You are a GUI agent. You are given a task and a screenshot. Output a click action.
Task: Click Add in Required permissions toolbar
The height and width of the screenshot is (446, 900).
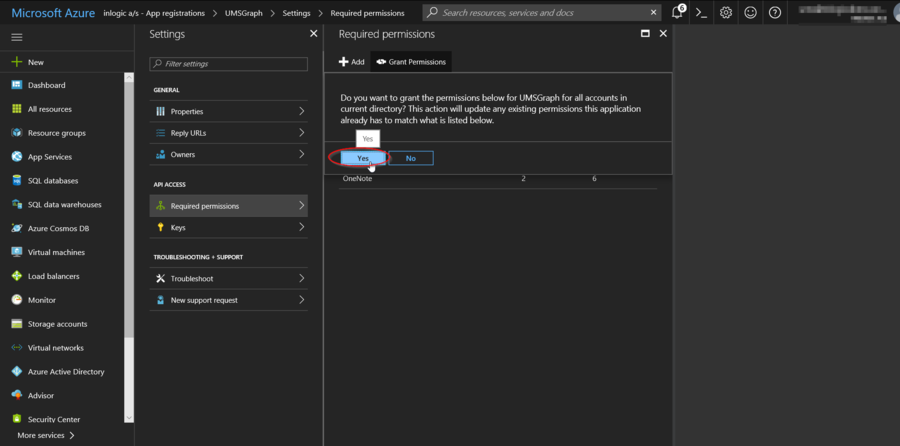351,62
